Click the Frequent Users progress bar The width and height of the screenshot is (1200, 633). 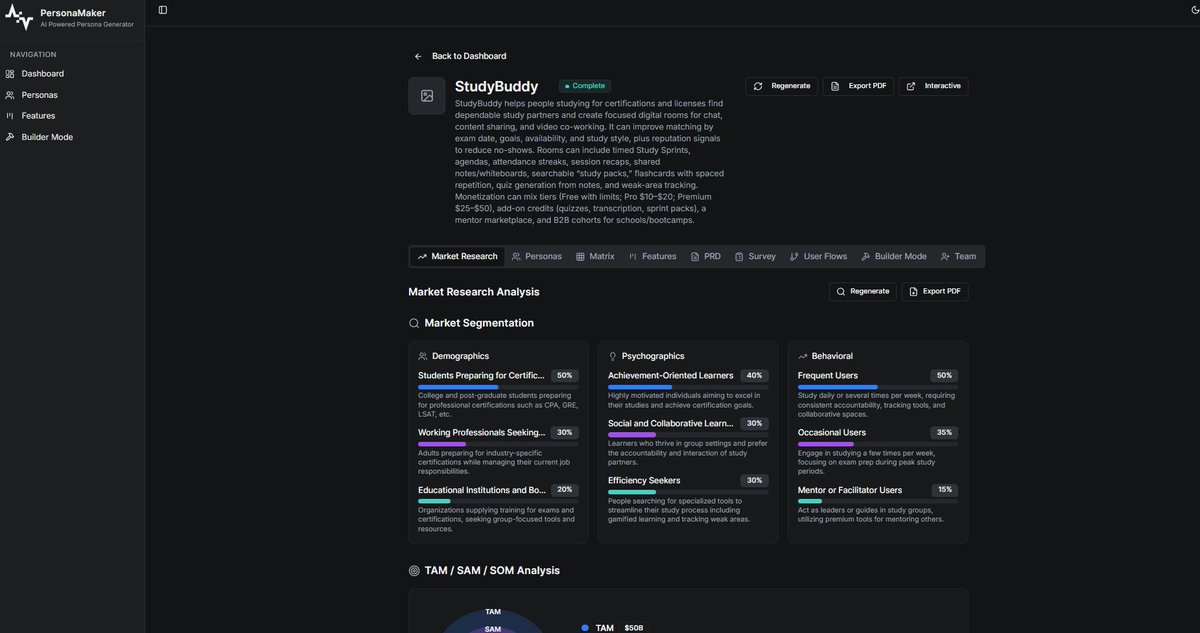click(878, 387)
